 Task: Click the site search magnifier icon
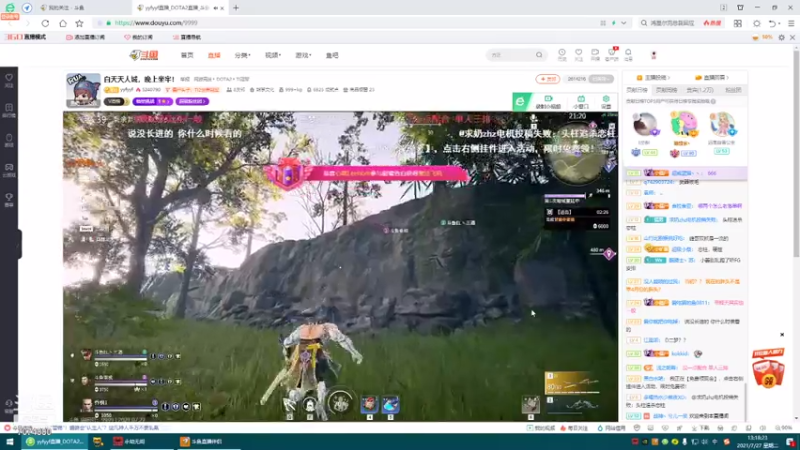pyautogui.click(x=539, y=55)
